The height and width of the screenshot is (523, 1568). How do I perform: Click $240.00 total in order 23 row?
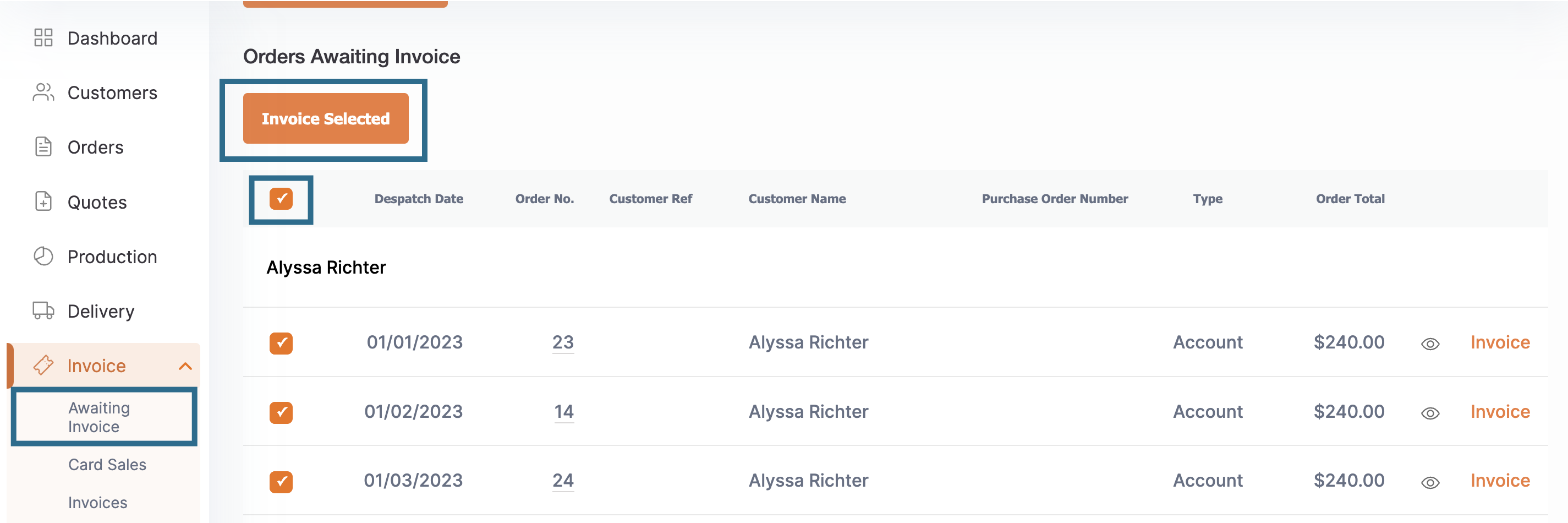(x=1349, y=342)
